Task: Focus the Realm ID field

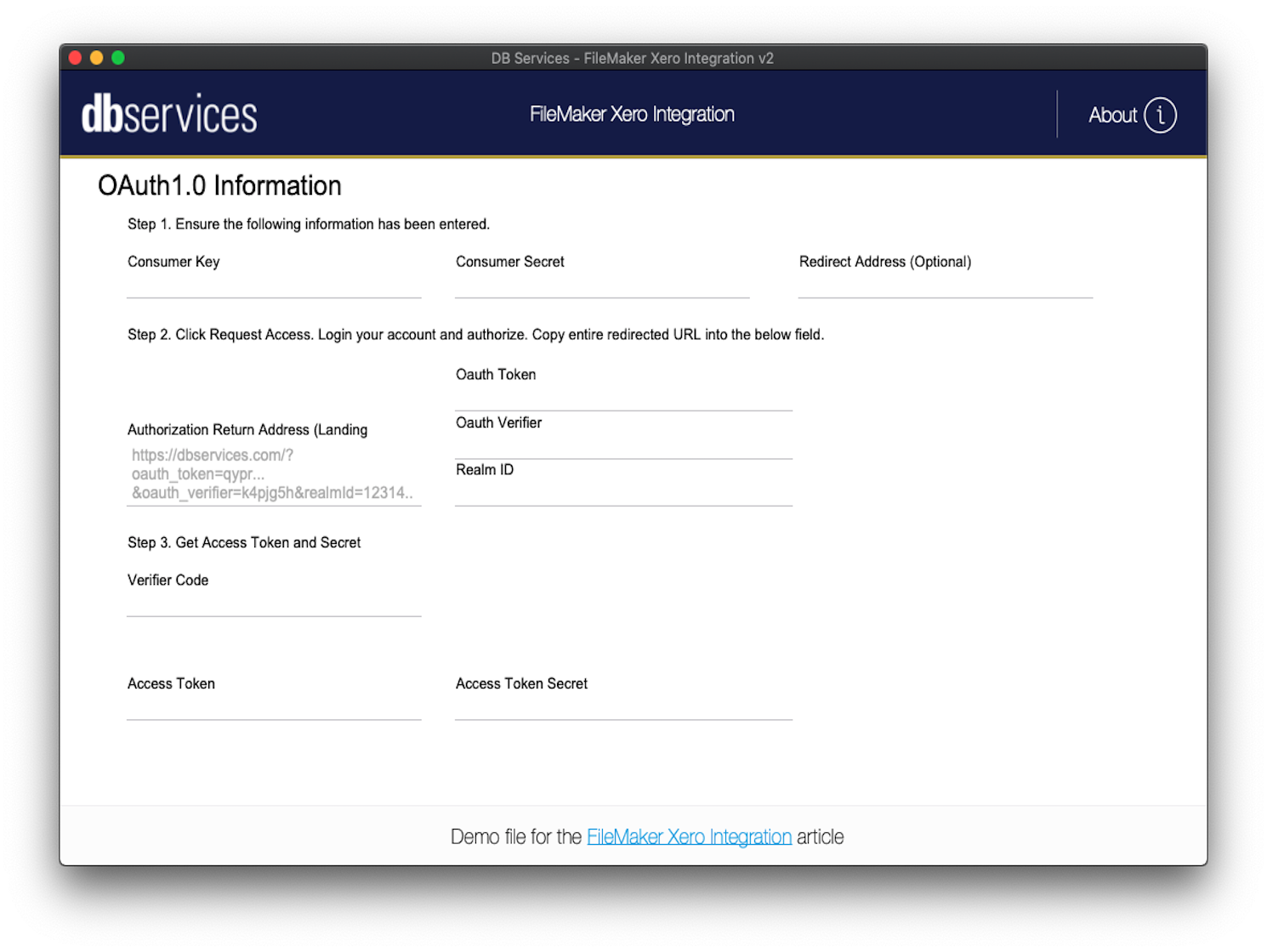Action: pyautogui.click(x=623, y=494)
